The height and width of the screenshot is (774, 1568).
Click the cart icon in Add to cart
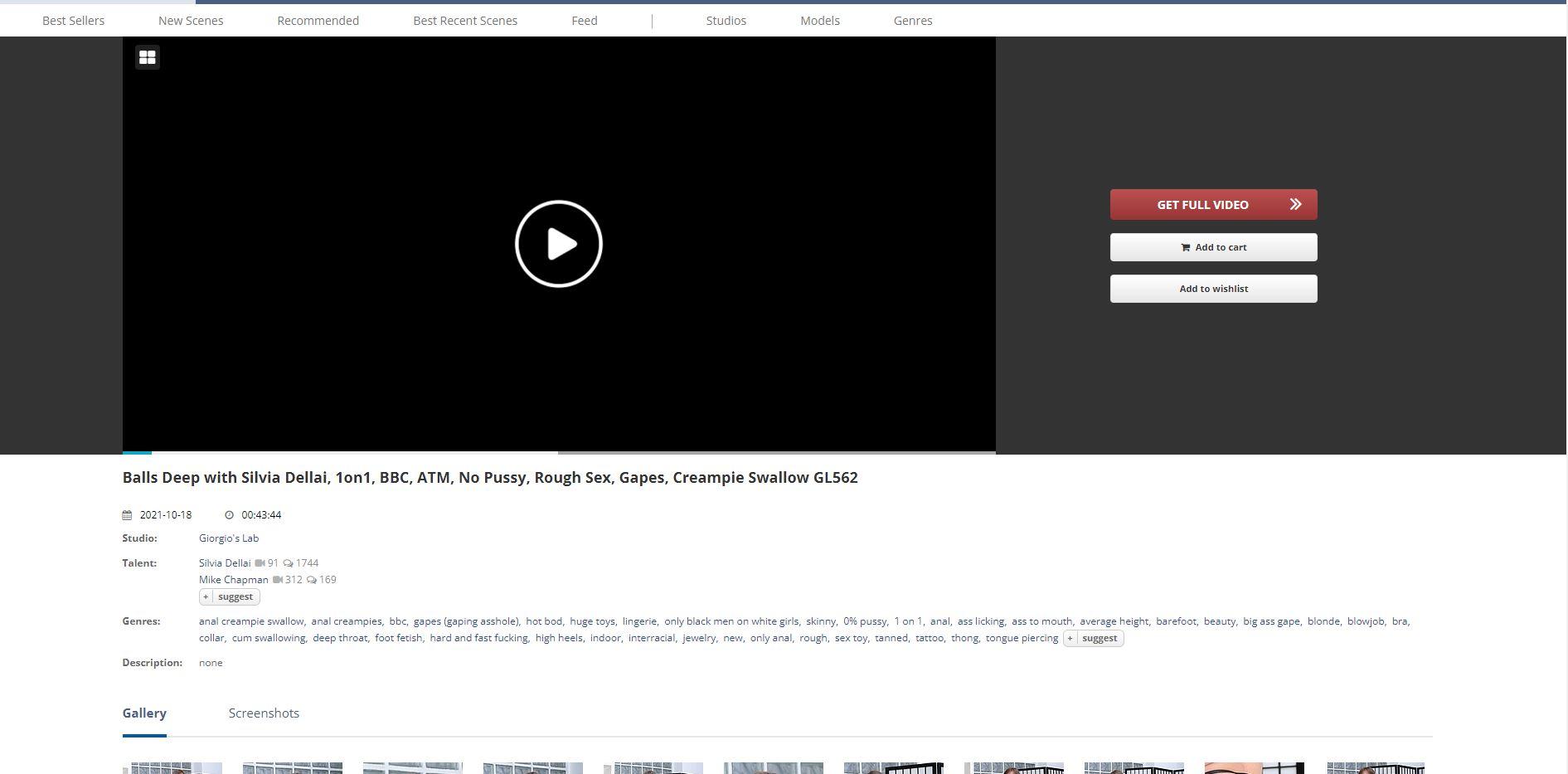pos(1185,247)
